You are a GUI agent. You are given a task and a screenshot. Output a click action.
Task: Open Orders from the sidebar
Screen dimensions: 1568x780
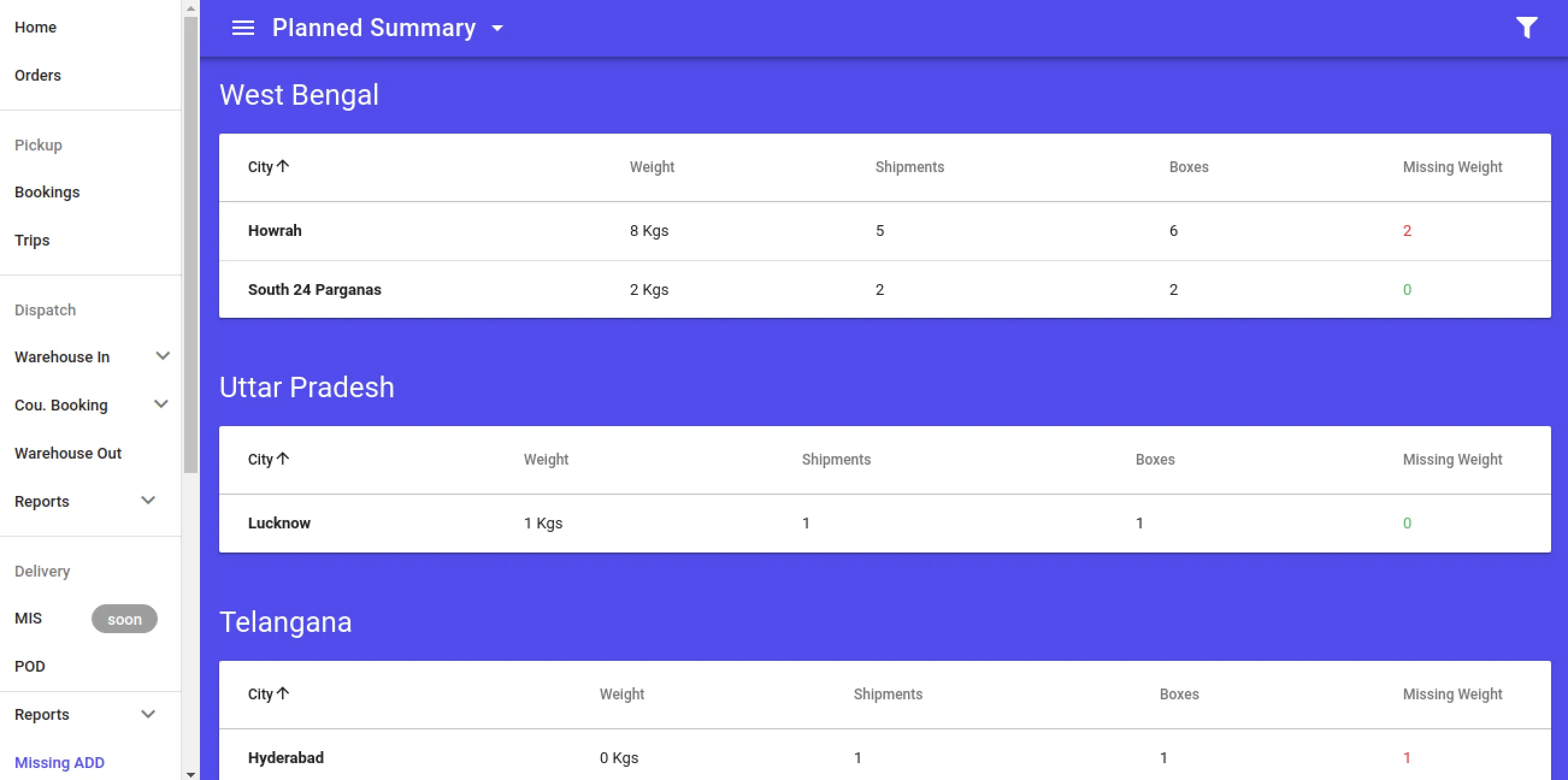tap(38, 75)
